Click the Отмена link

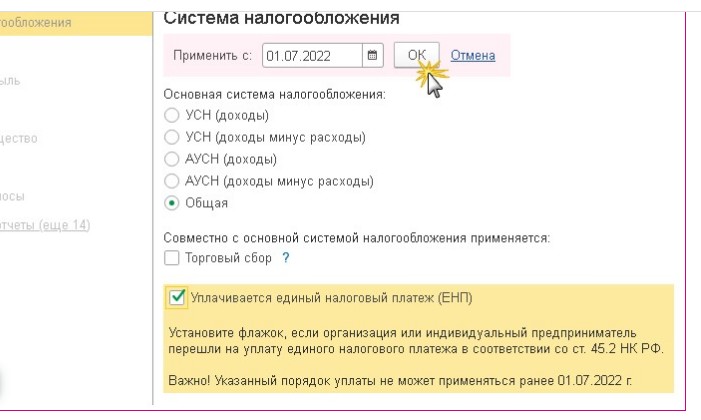click(473, 56)
